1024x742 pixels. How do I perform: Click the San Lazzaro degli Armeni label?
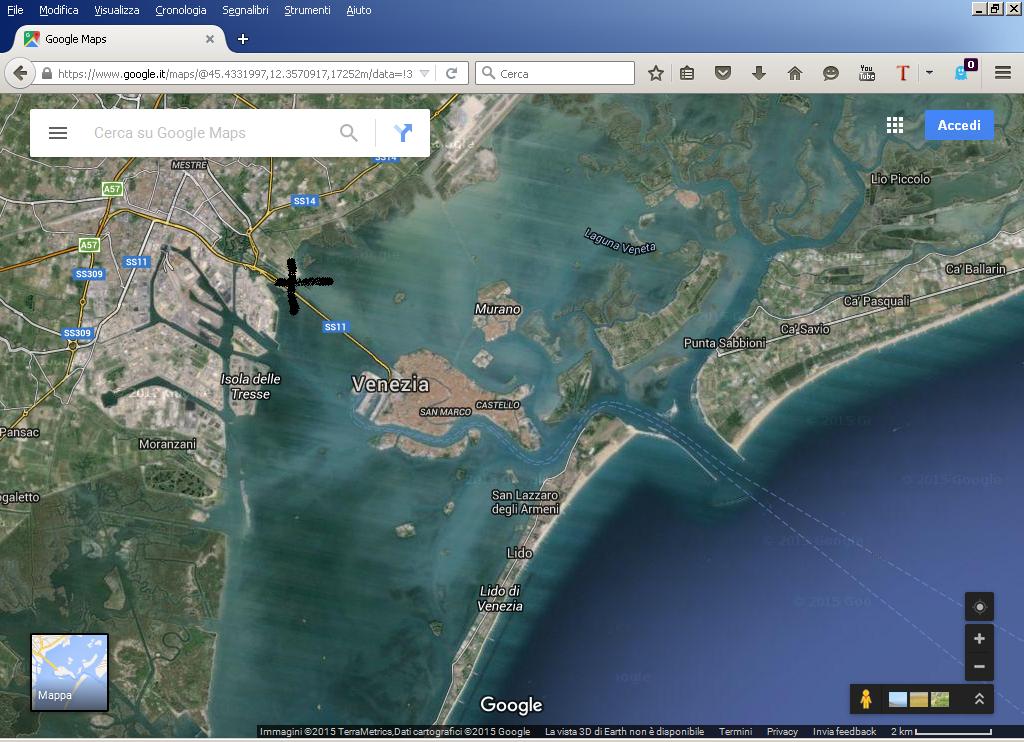pos(525,502)
